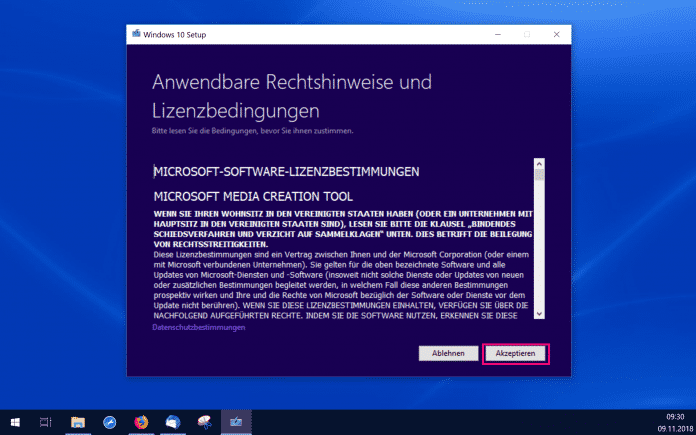The height and width of the screenshot is (435, 696).
Task: Click the Windows 10 Setup title bar icon
Action: click(x=135, y=33)
